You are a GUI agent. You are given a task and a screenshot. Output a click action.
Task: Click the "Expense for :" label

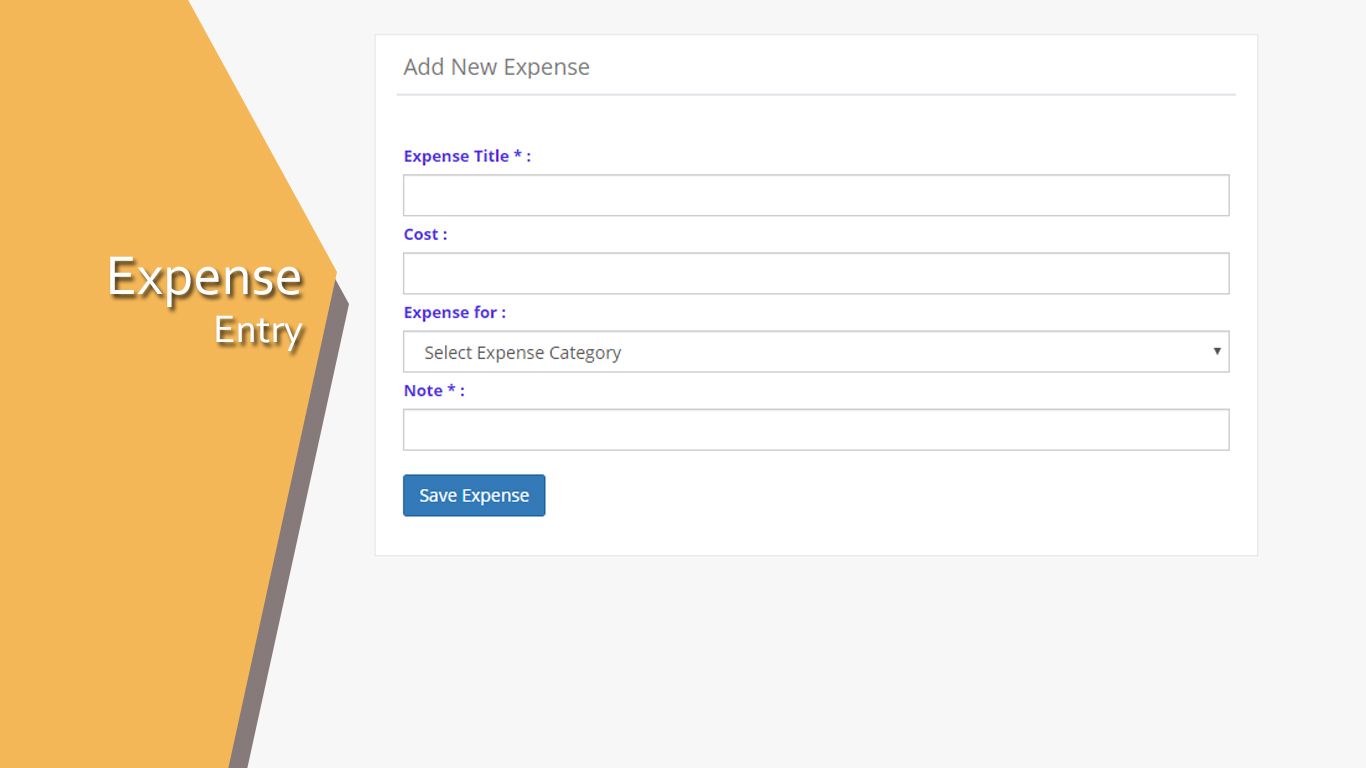click(454, 312)
